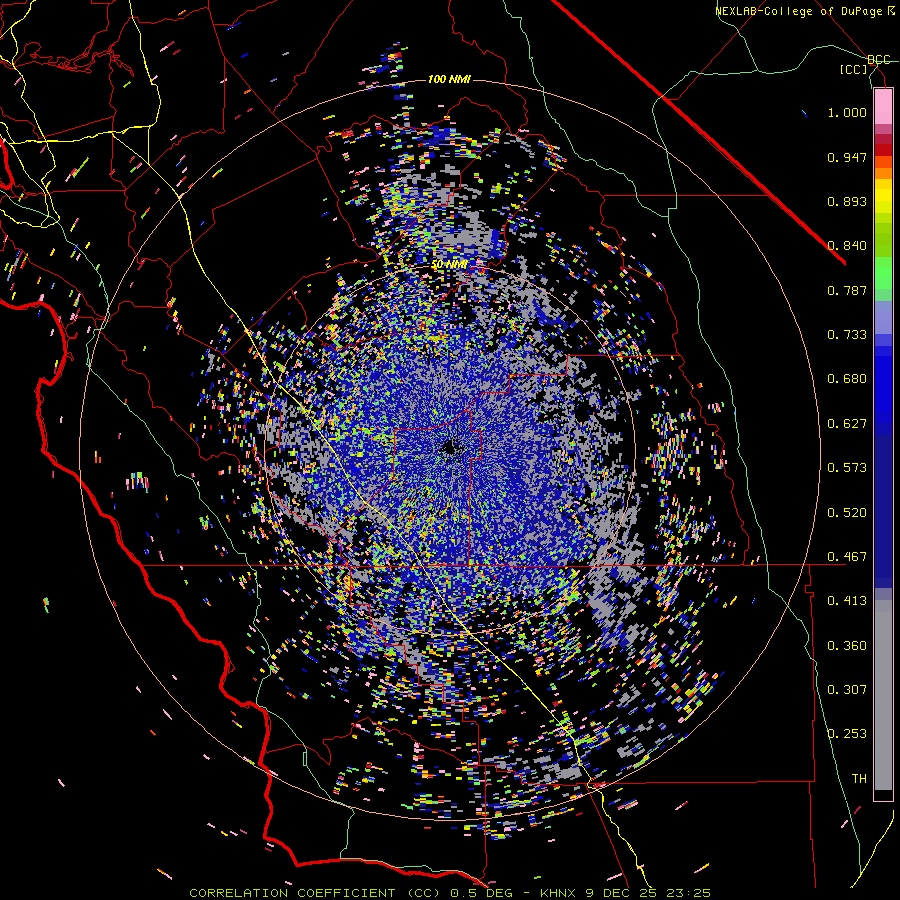Click the 0.733 scale value
This screenshot has height=900, width=900.
pos(847,335)
